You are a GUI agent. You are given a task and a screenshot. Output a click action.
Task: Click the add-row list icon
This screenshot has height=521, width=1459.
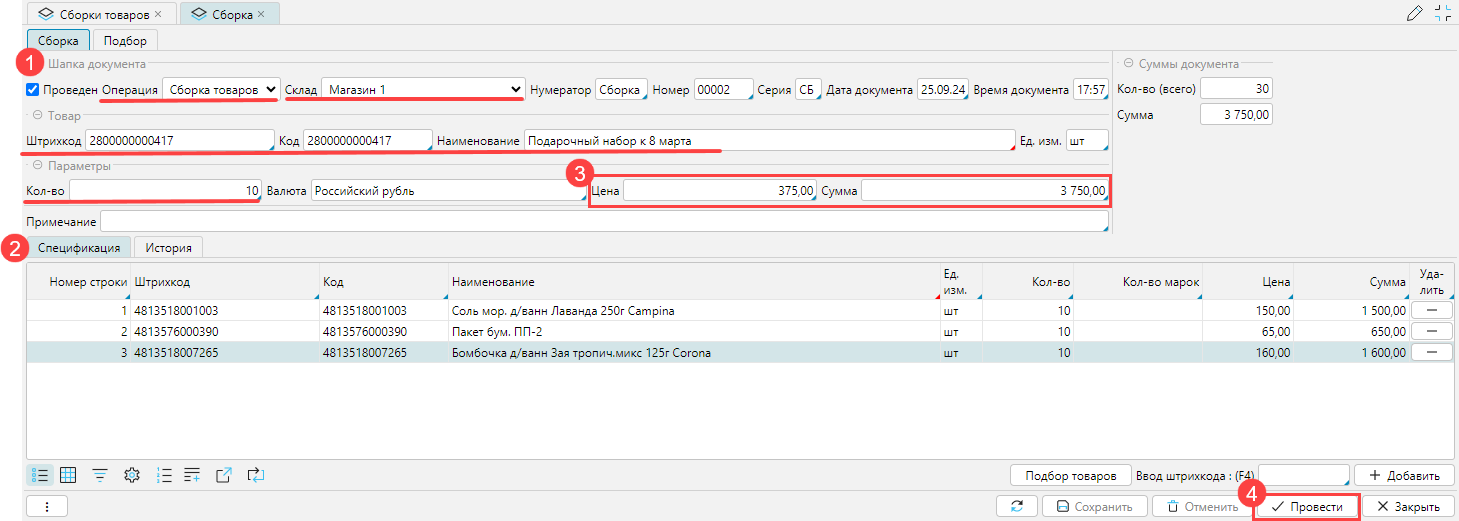click(x=192, y=475)
